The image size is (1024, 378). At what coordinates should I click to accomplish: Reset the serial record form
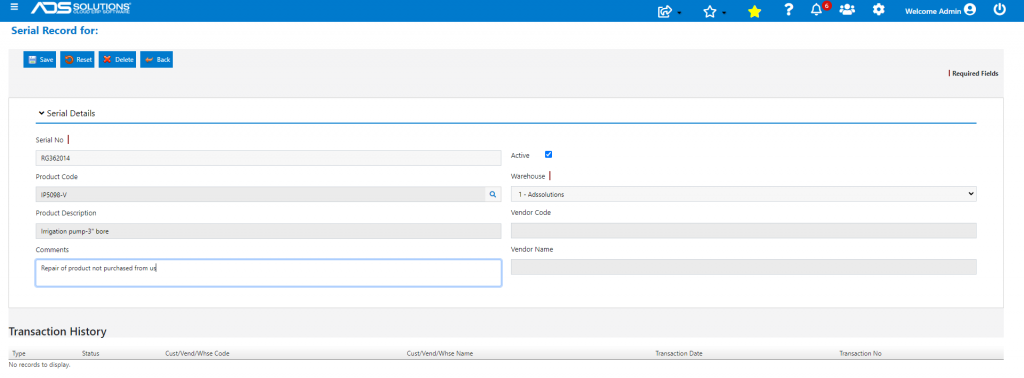pos(78,59)
